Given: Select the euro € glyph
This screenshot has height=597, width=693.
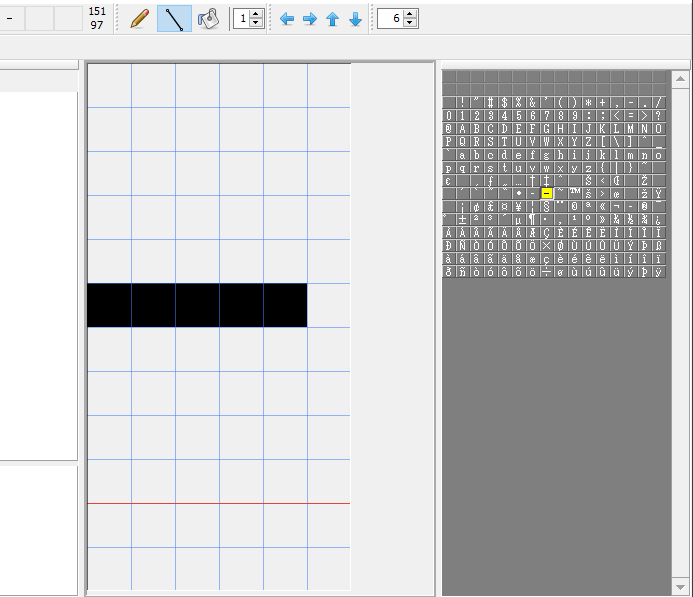Looking at the screenshot, I should [x=449, y=180].
